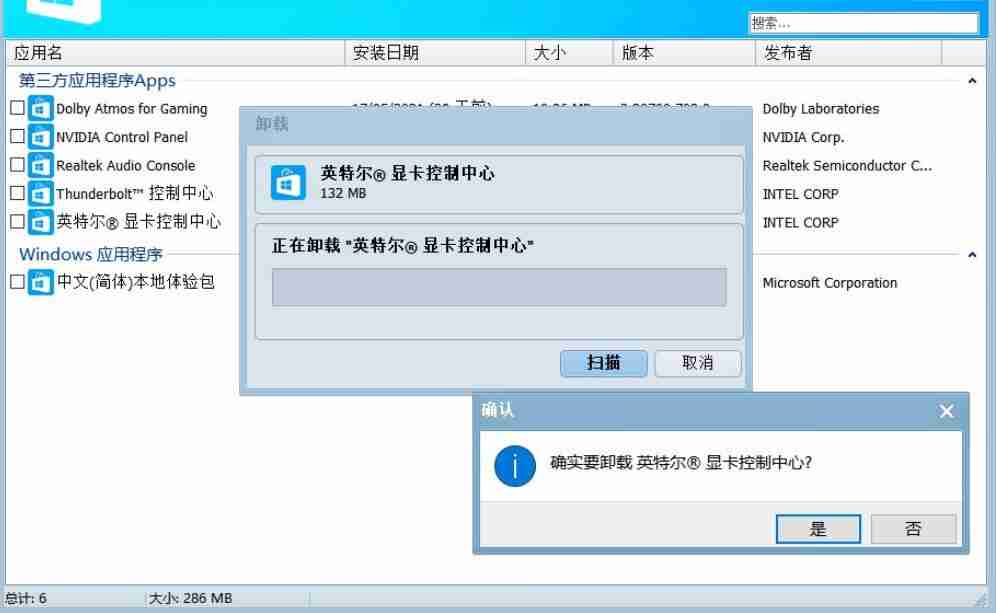Click the 总计: 6 status bar entry
This screenshot has height=613, width=996.
[26, 598]
